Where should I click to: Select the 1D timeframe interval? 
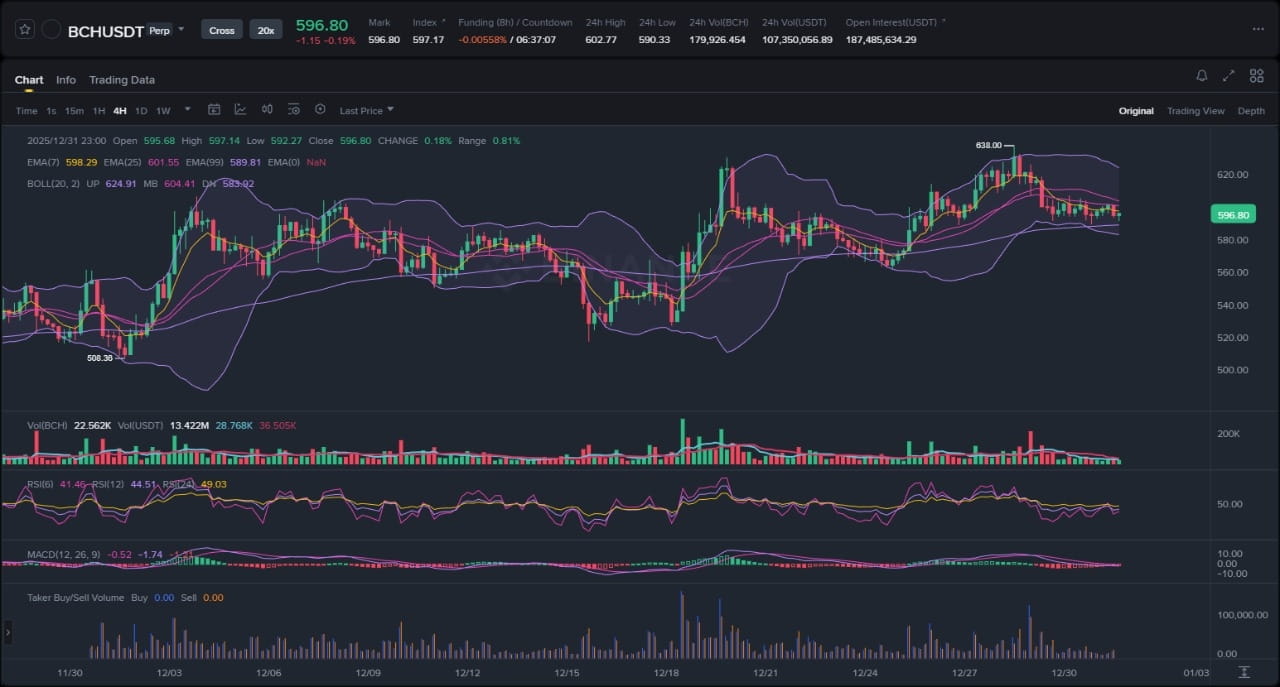tap(141, 111)
